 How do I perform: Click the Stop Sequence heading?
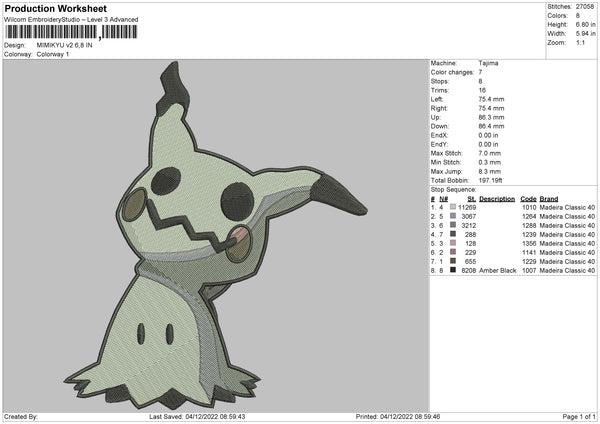pyautogui.click(x=453, y=189)
